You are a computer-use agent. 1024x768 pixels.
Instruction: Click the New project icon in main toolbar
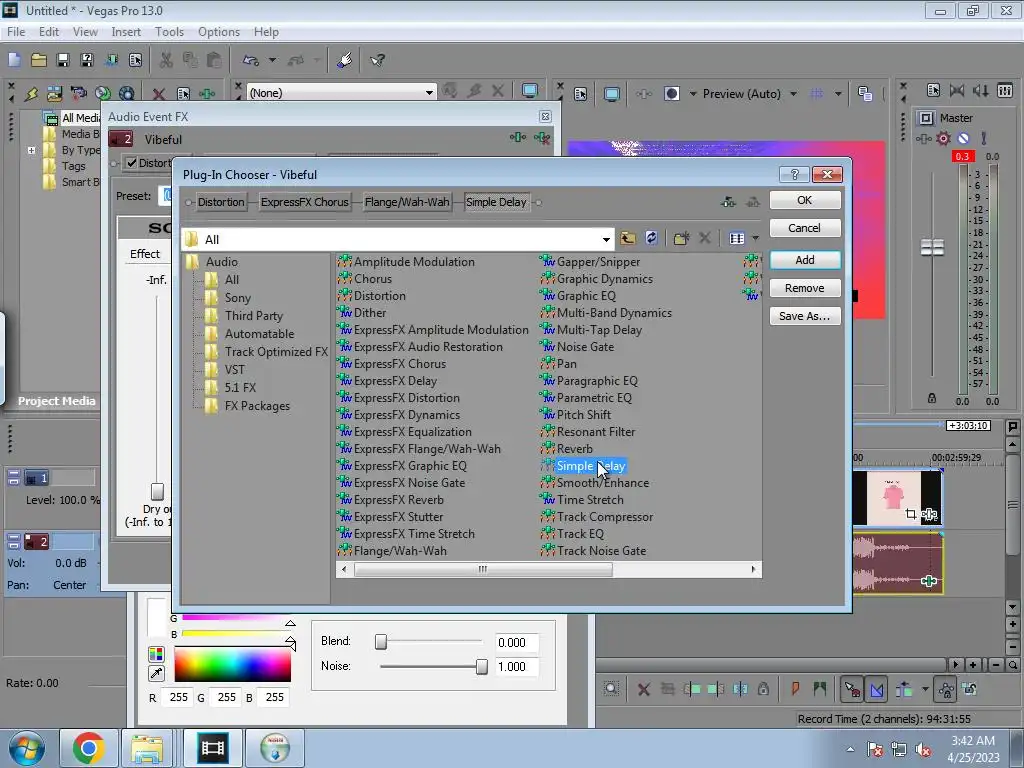point(14,60)
